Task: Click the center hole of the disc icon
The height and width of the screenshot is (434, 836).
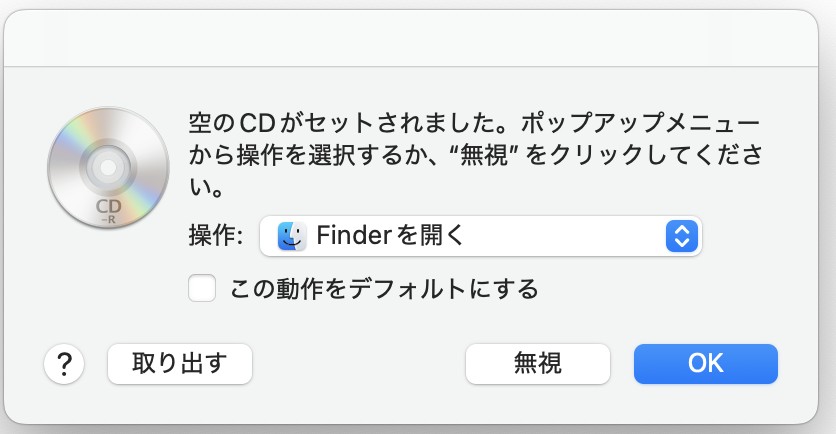Action: [x=108, y=167]
